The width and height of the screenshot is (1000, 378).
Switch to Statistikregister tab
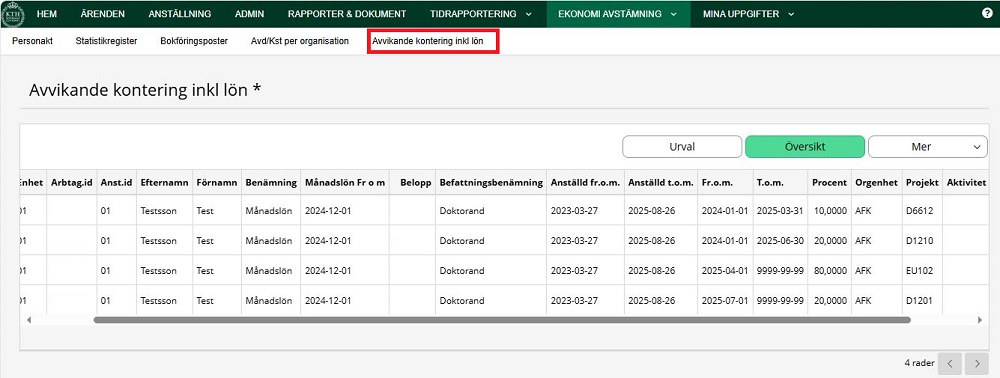pos(106,41)
